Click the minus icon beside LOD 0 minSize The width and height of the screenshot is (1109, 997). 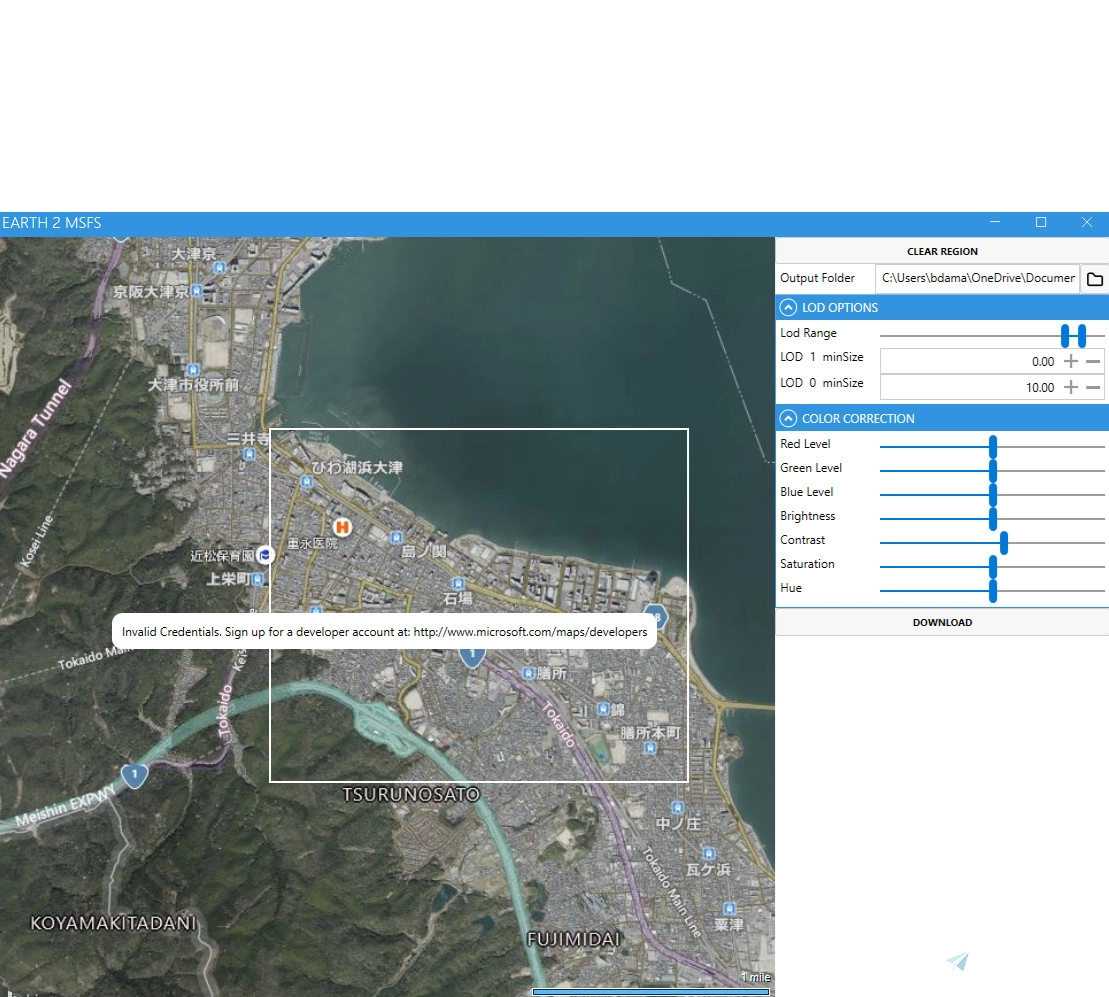point(1093,387)
